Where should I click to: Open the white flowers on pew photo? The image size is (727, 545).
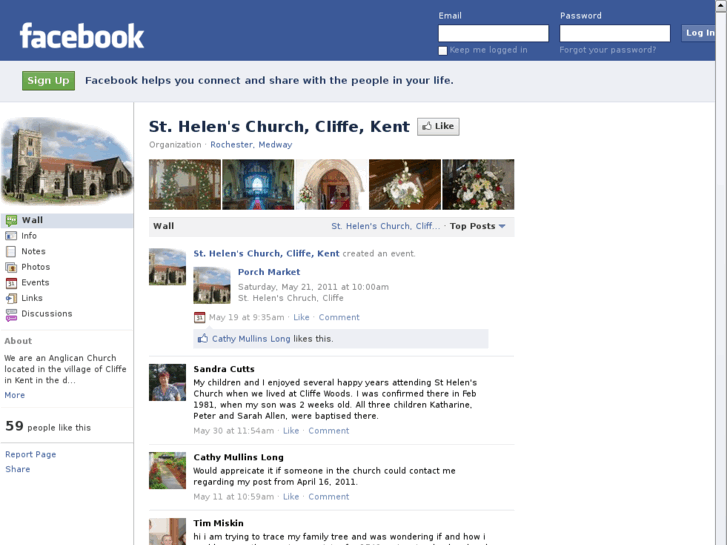[405, 185]
